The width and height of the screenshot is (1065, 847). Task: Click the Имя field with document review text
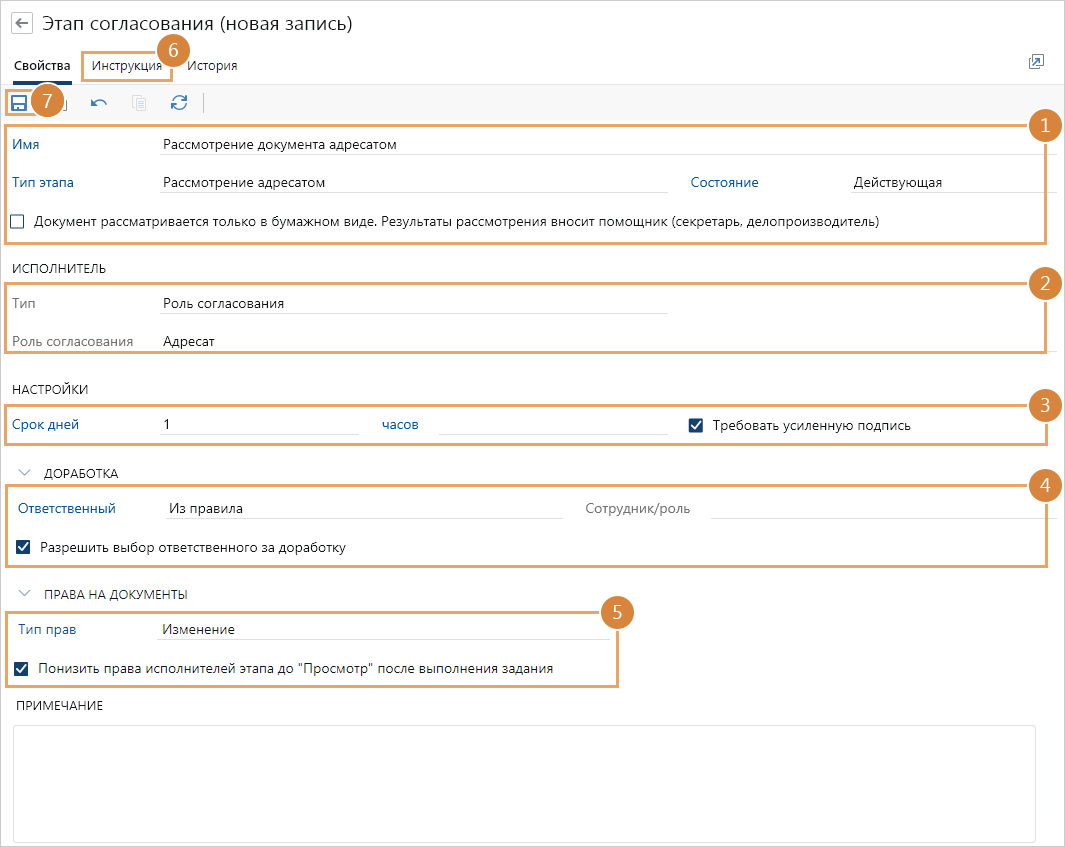click(600, 144)
